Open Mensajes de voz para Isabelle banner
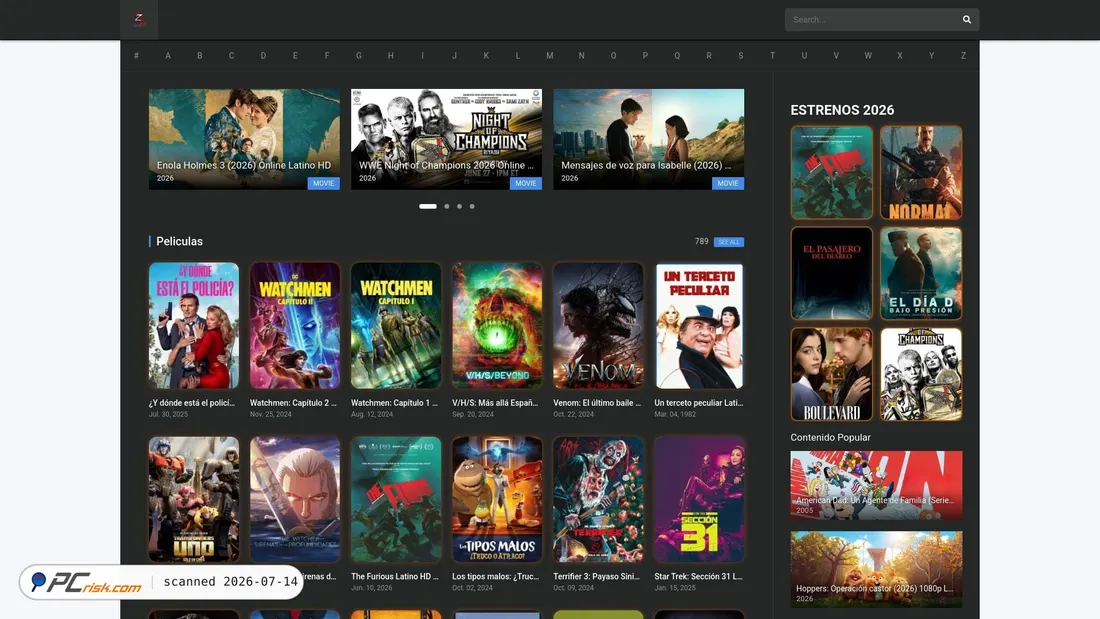The width and height of the screenshot is (1100, 619). 648,139
